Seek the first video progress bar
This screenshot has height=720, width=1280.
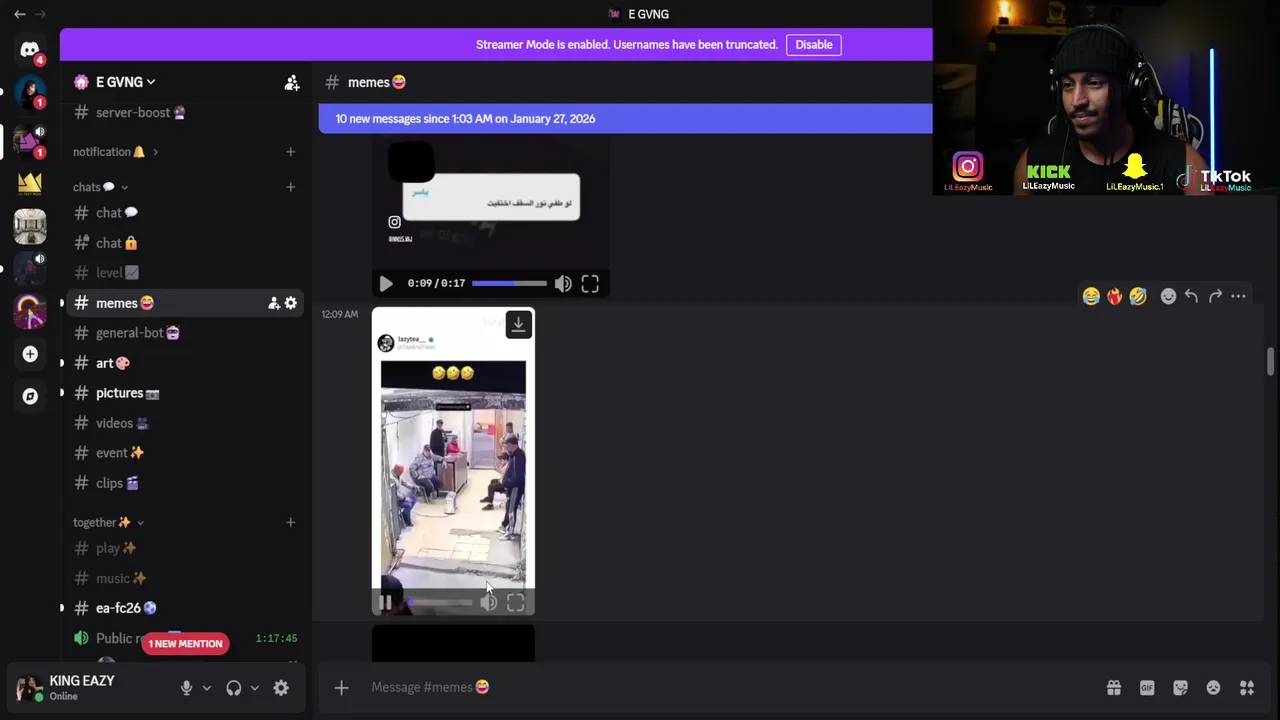pos(509,284)
